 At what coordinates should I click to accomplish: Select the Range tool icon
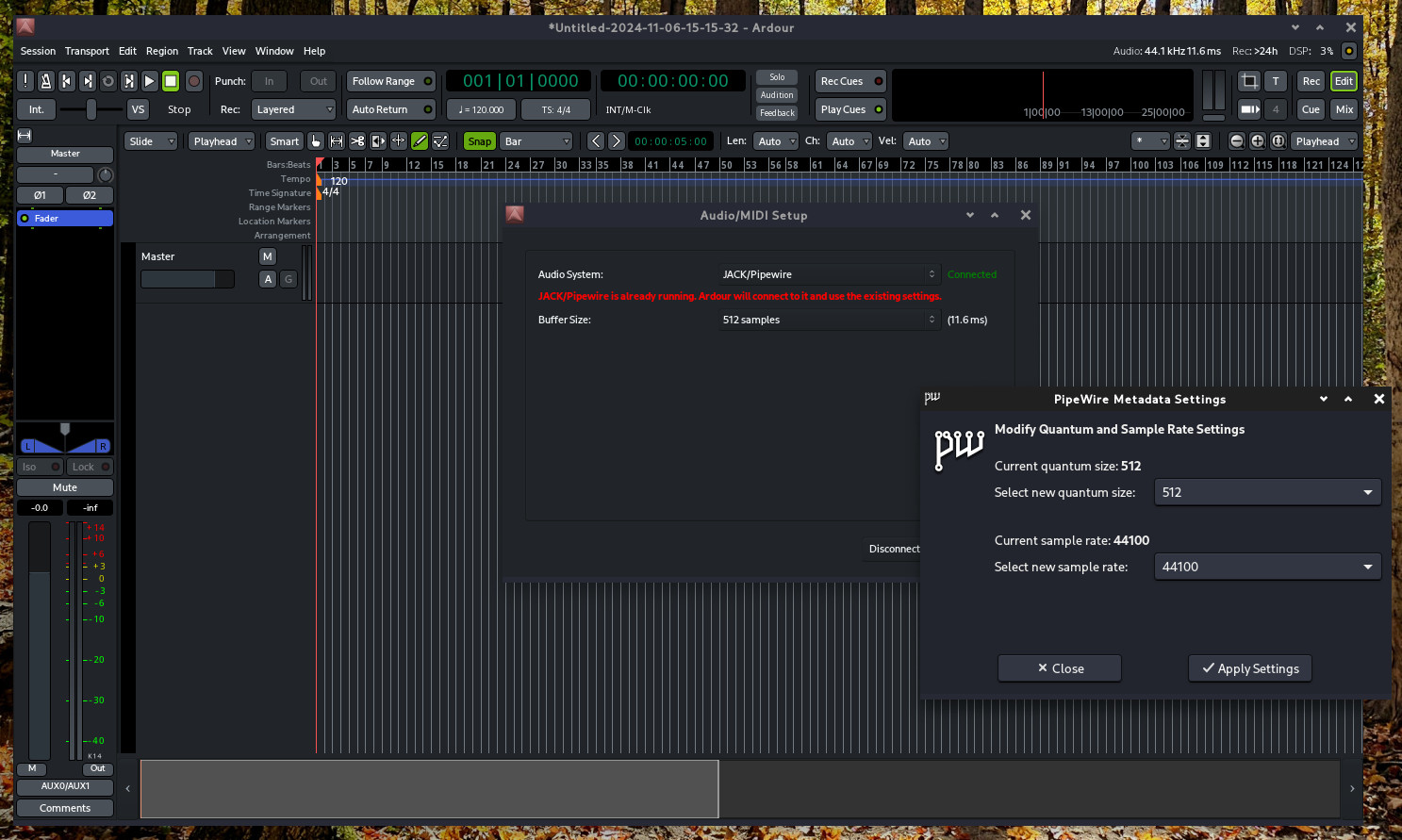coord(337,141)
